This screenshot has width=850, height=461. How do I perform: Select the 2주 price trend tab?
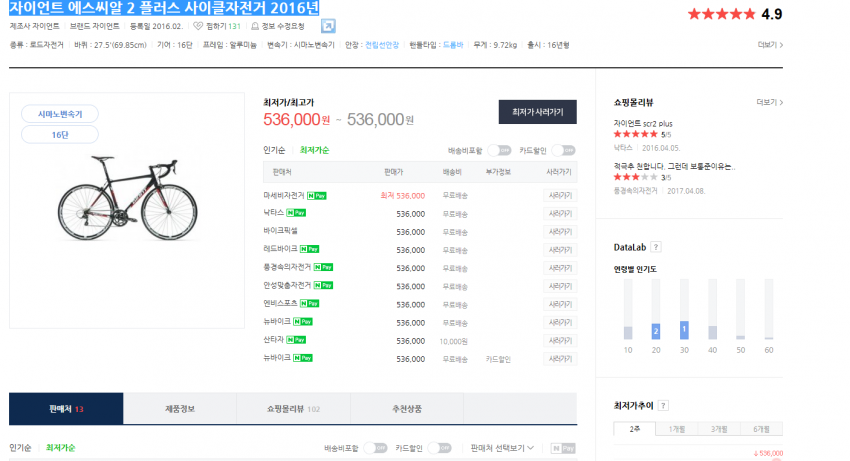tap(635, 429)
